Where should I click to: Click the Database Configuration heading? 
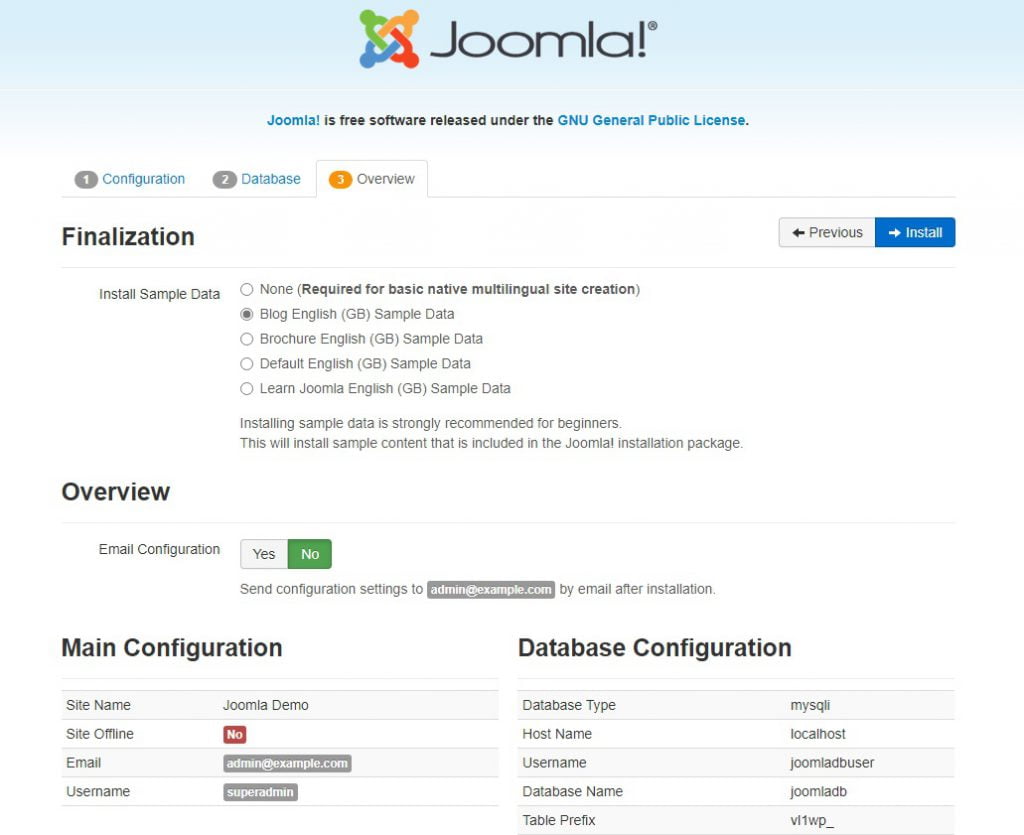point(654,648)
